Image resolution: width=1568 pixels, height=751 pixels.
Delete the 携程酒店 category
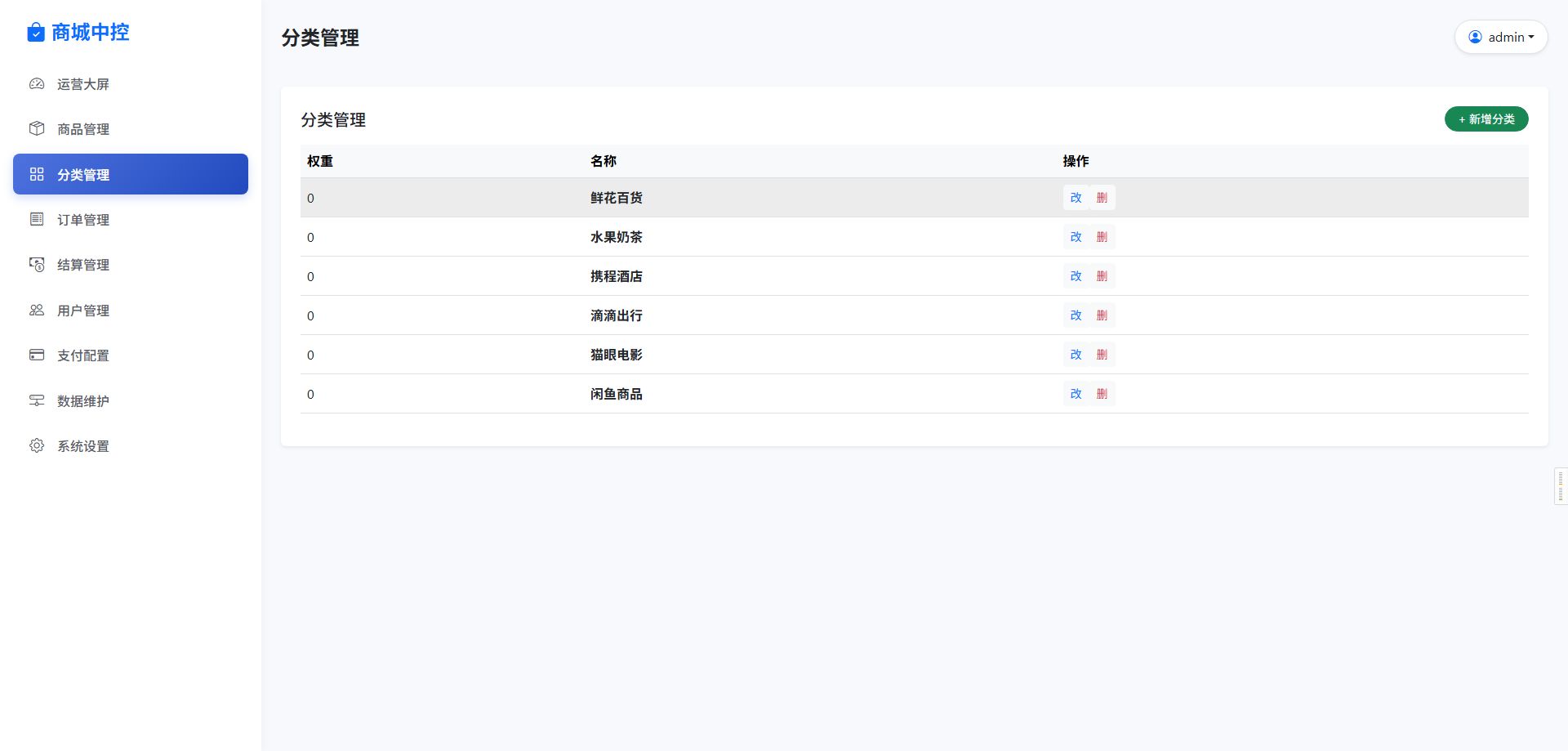1102,276
